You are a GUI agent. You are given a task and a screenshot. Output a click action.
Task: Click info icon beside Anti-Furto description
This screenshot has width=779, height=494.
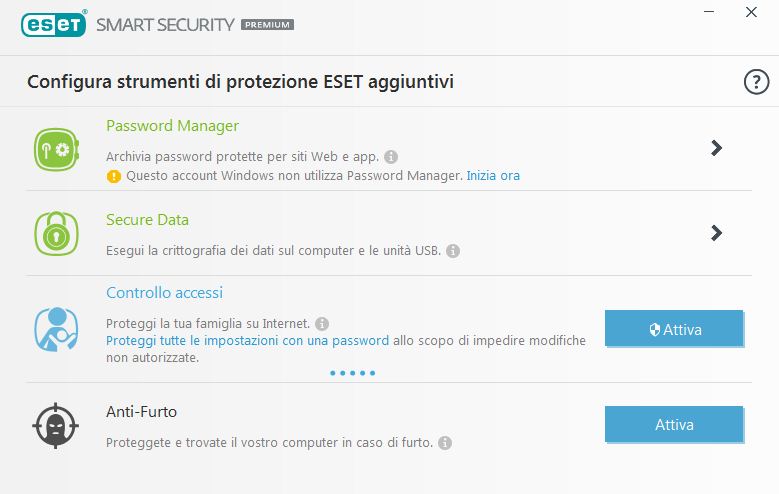(x=445, y=442)
